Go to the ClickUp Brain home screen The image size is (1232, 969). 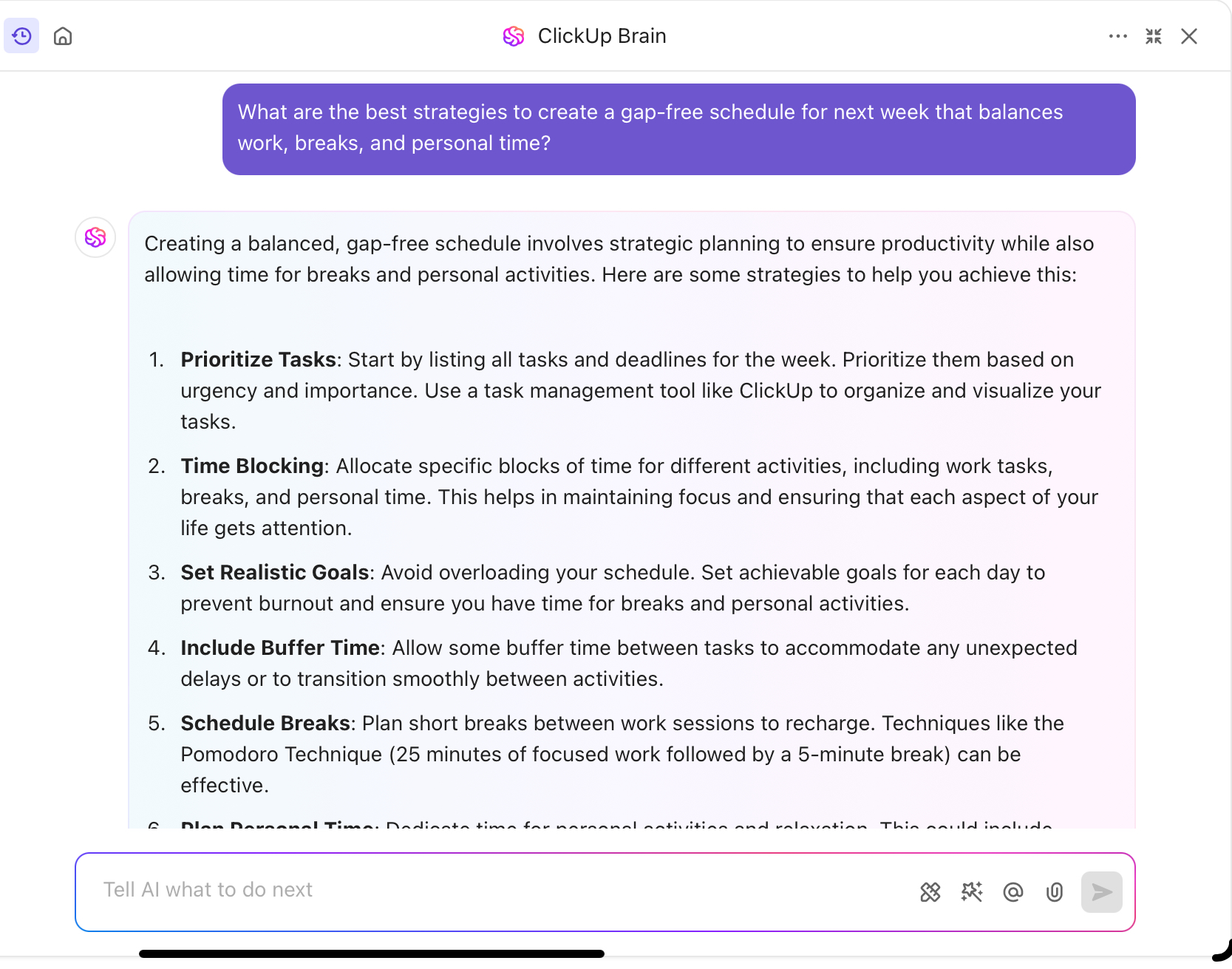click(63, 35)
